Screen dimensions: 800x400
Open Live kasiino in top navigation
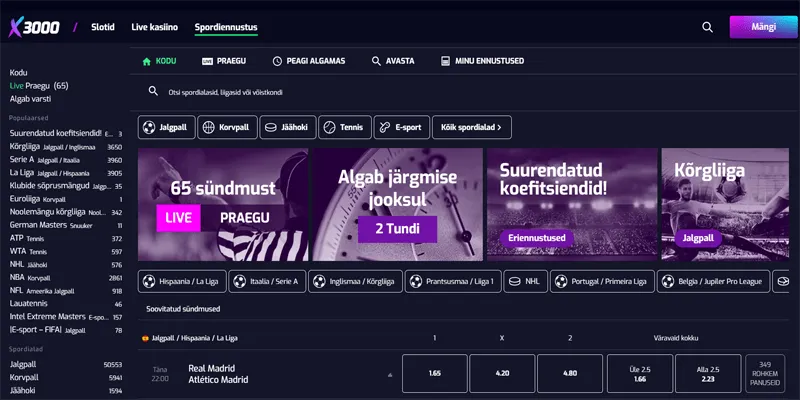coord(155,28)
